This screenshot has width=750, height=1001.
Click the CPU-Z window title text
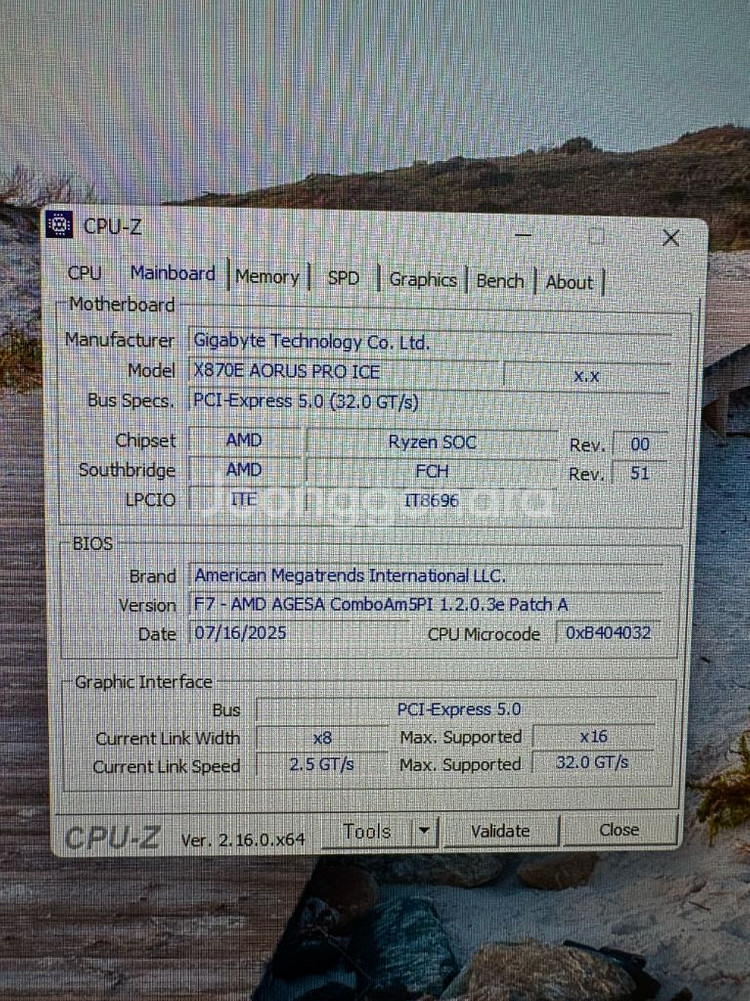[x=112, y=227]
